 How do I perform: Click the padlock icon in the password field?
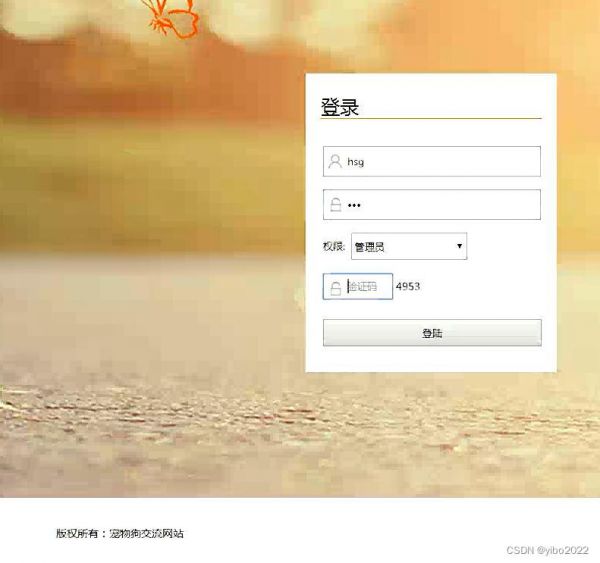[x=336, y=205]
